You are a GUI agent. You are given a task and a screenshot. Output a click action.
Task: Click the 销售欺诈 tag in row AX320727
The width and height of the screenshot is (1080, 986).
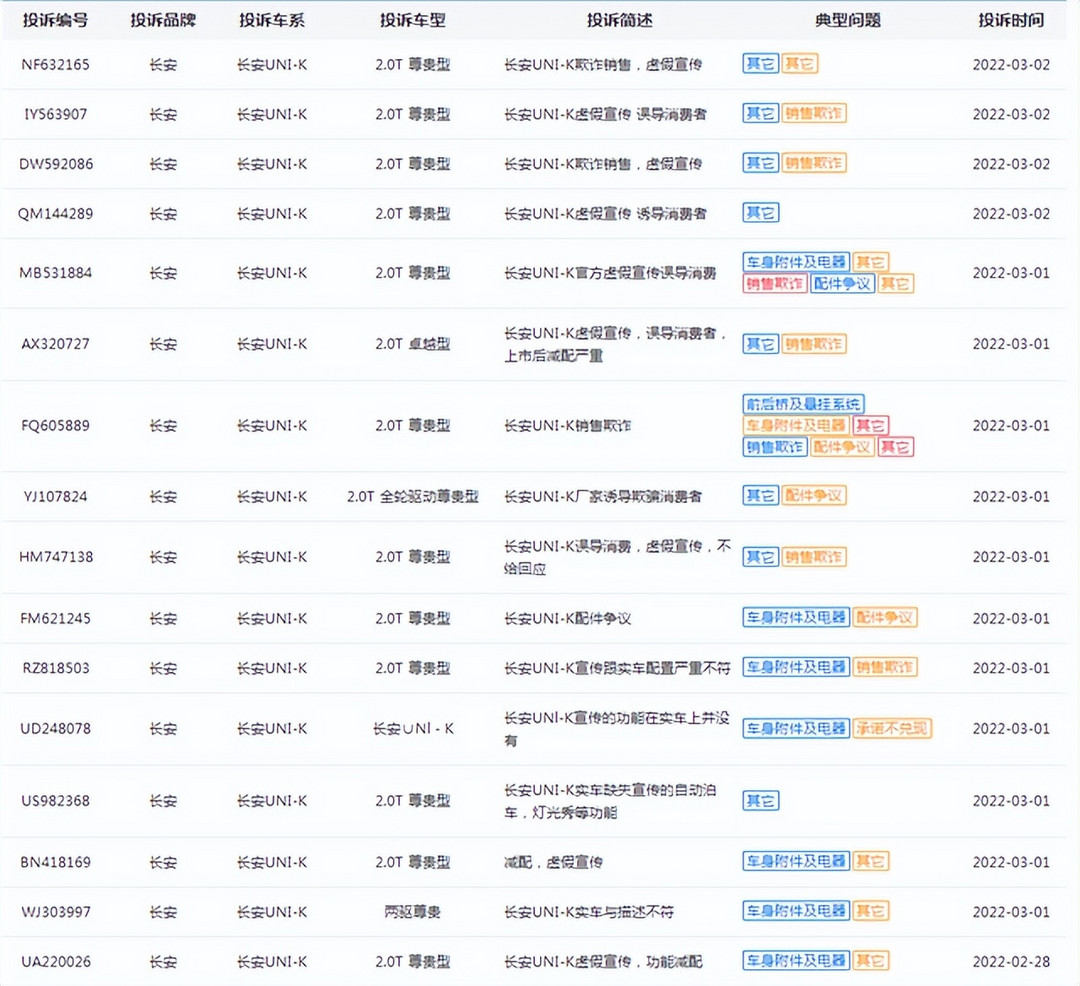click(813, 344)
